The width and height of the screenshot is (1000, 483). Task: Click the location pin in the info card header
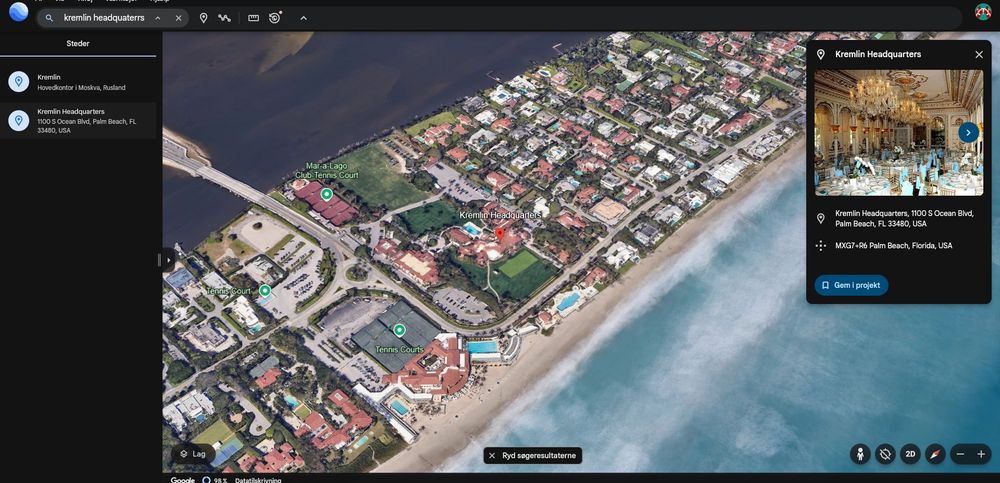[820, 55]
